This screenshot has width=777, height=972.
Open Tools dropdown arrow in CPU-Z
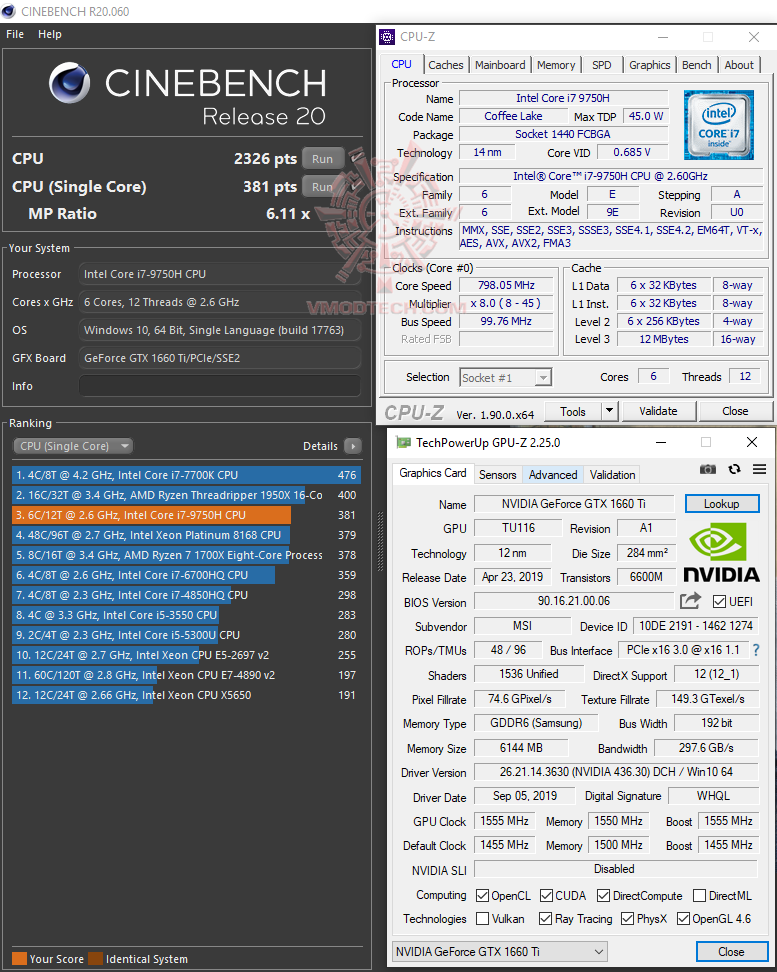(609, 410)
